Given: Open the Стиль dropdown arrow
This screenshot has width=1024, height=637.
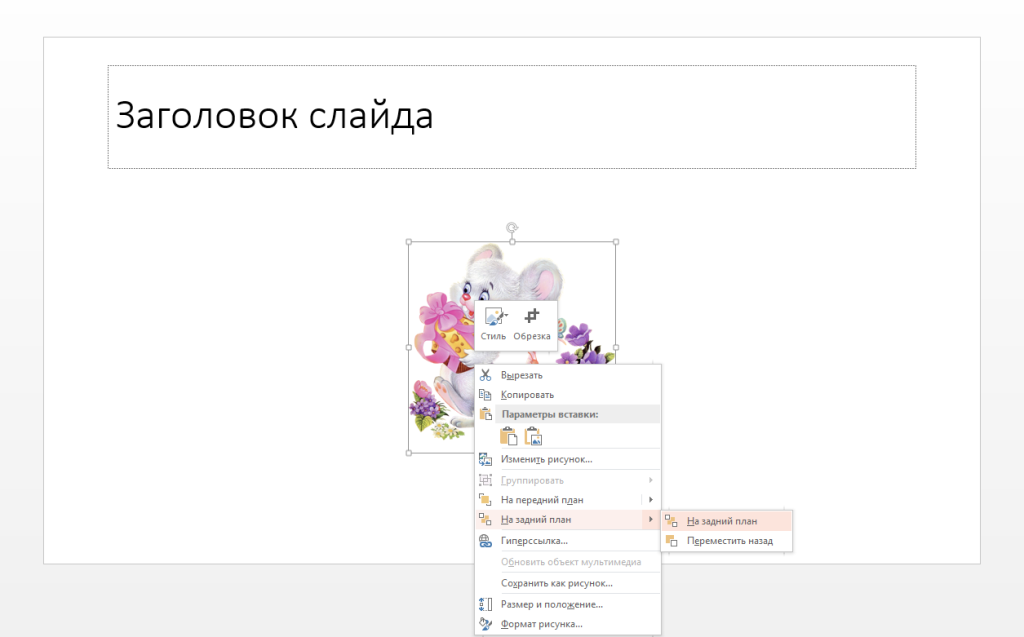Looking at the screenshot, I should click(x=505, y=316).
